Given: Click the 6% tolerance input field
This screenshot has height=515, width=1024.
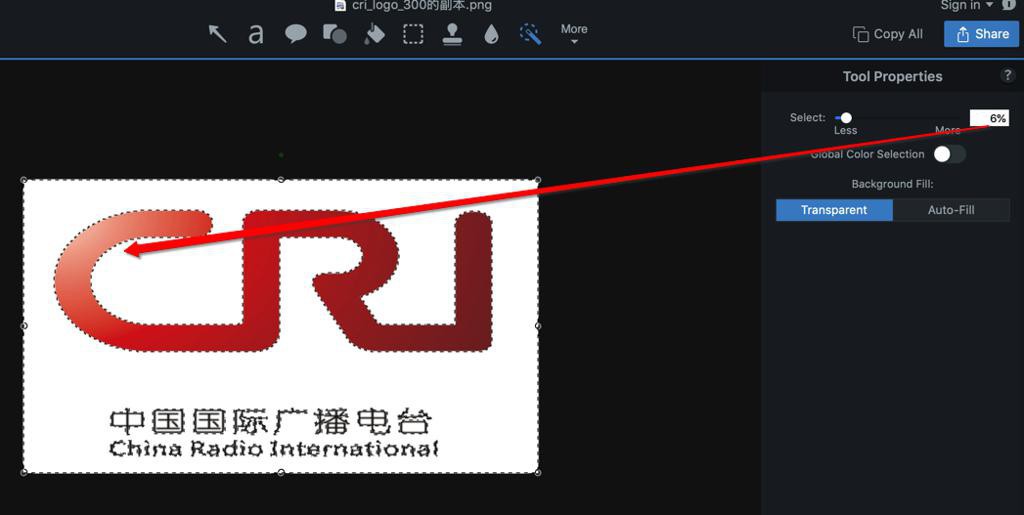Looking at the screenshot, I should coord(989,118).
